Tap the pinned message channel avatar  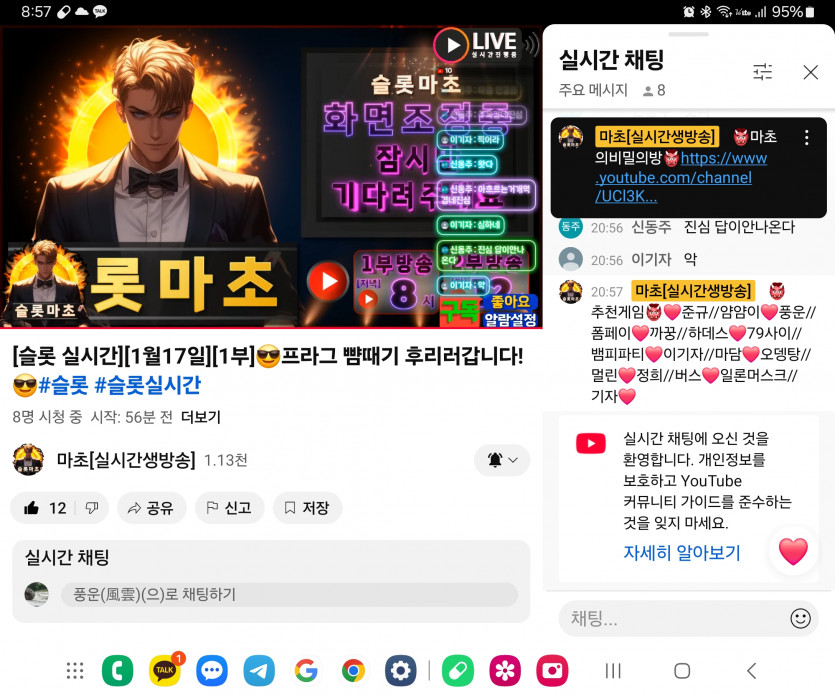[570, 137]
